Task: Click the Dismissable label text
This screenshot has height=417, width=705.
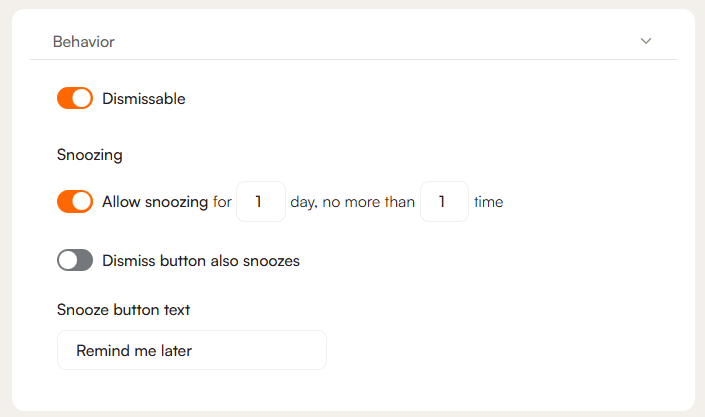Action: coord(144,99)
